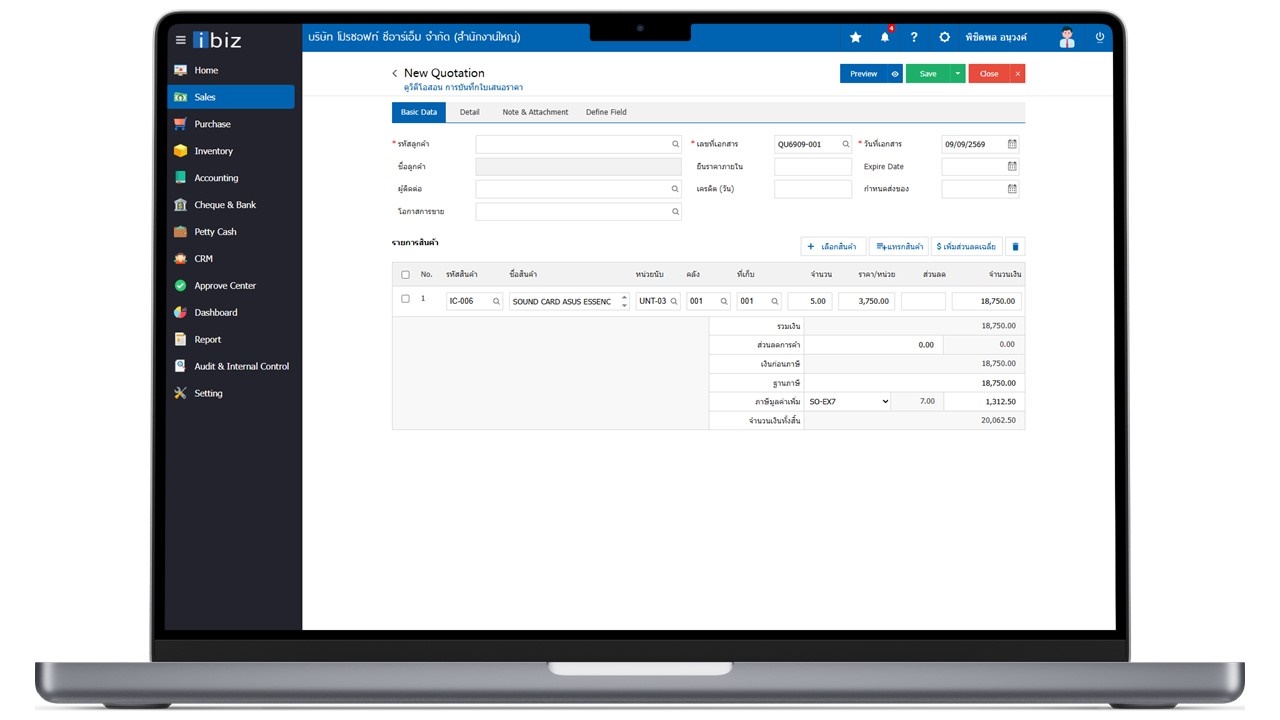Click the stepper arrows on the product name field
The image size is (1280, 720).
[625, 300]
